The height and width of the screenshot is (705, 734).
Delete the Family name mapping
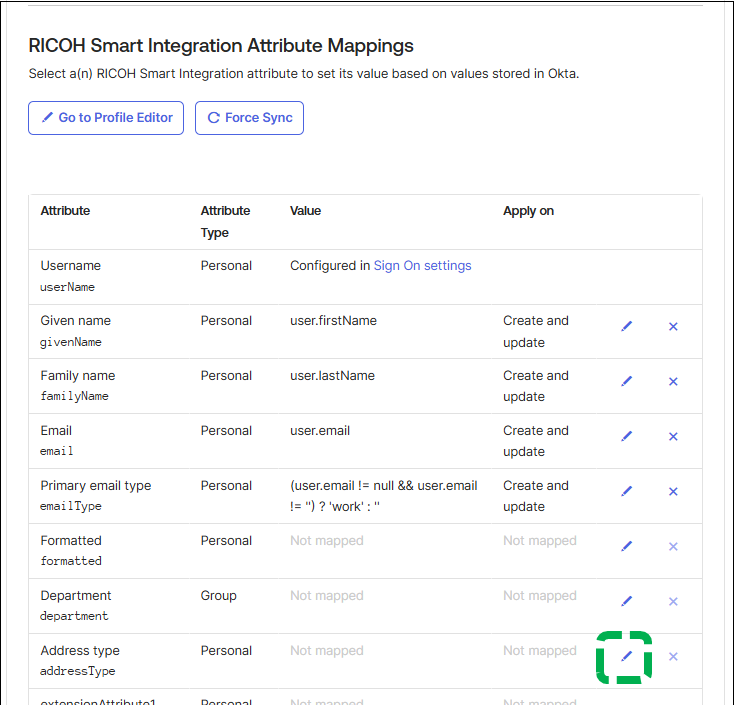coord(673,382)
